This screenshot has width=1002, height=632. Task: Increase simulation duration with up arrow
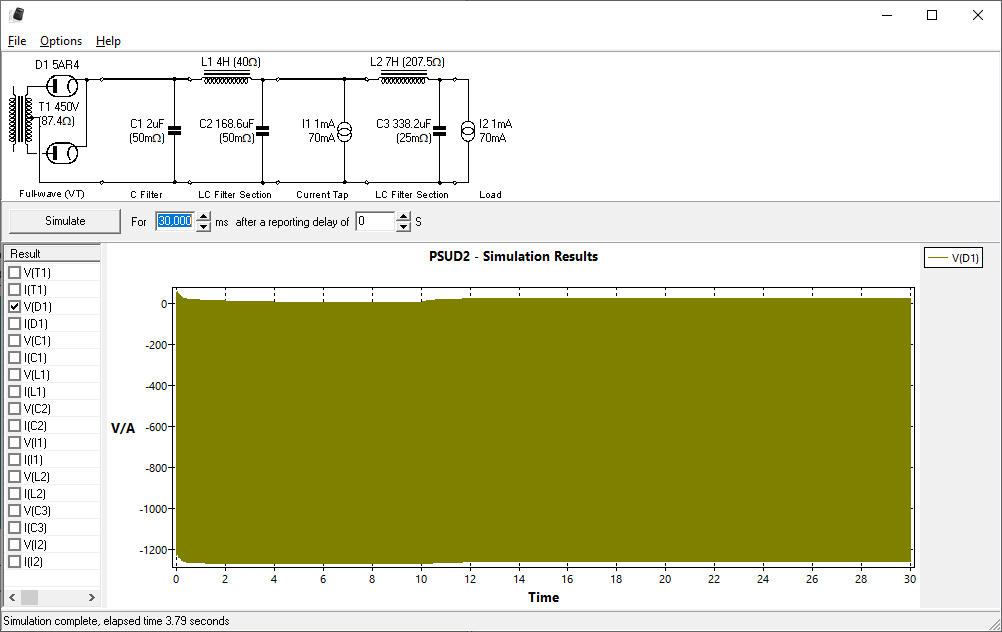[x=203, y=216]
